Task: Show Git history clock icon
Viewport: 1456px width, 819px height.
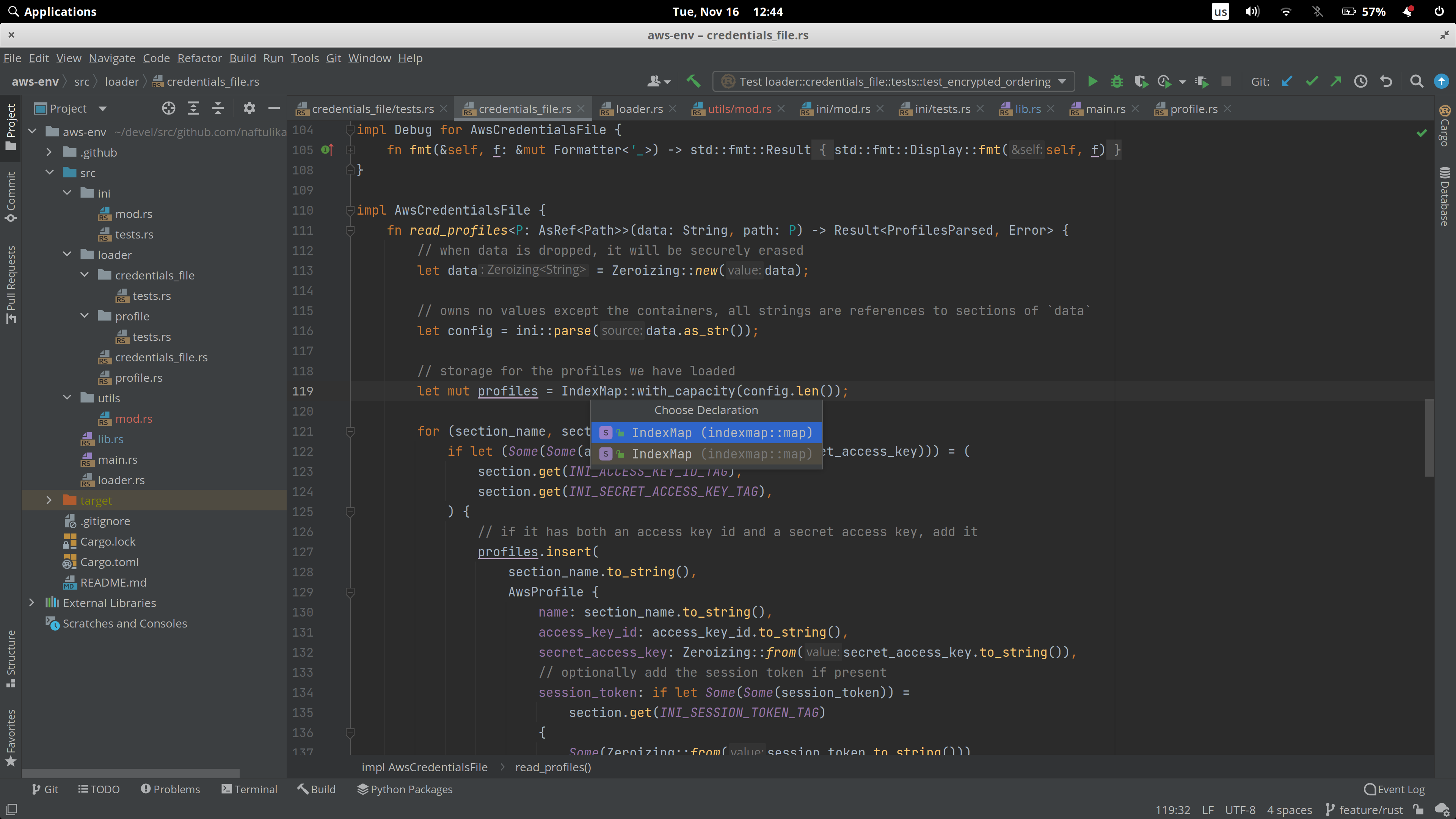Action: 1360,82
